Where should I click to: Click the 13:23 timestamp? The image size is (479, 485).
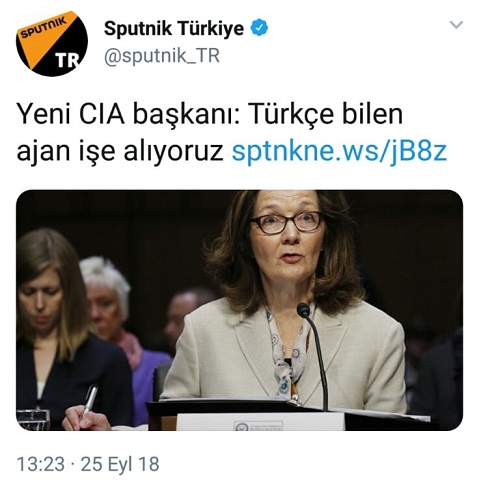[x=40, y=464]
